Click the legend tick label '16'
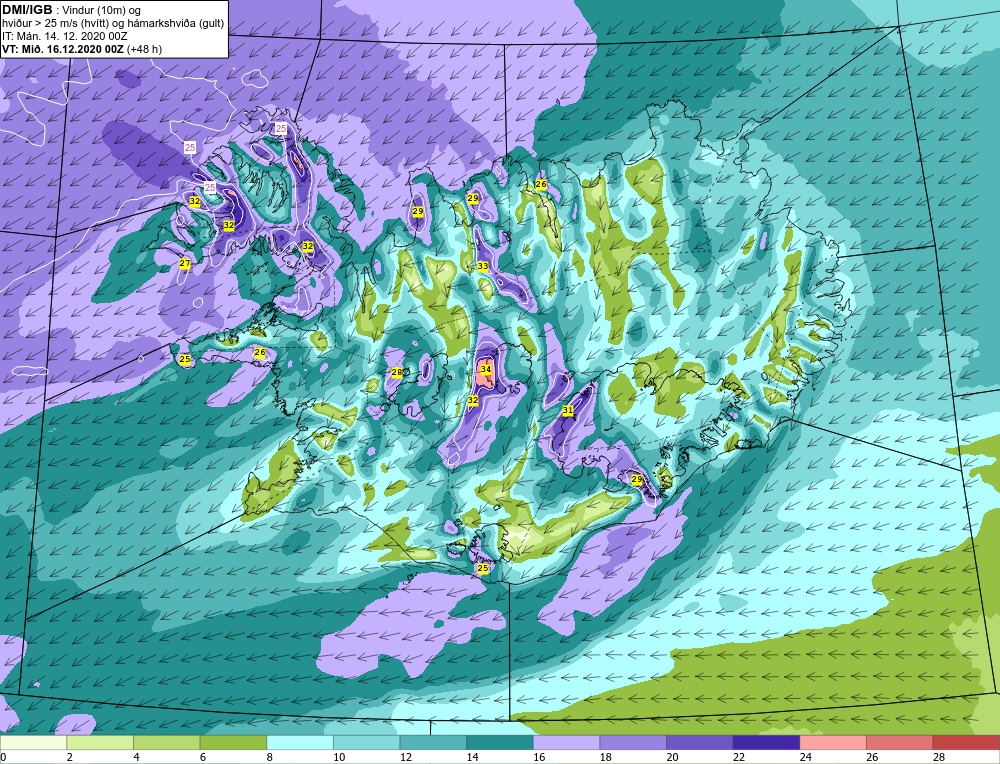 (x=540, y=757)
